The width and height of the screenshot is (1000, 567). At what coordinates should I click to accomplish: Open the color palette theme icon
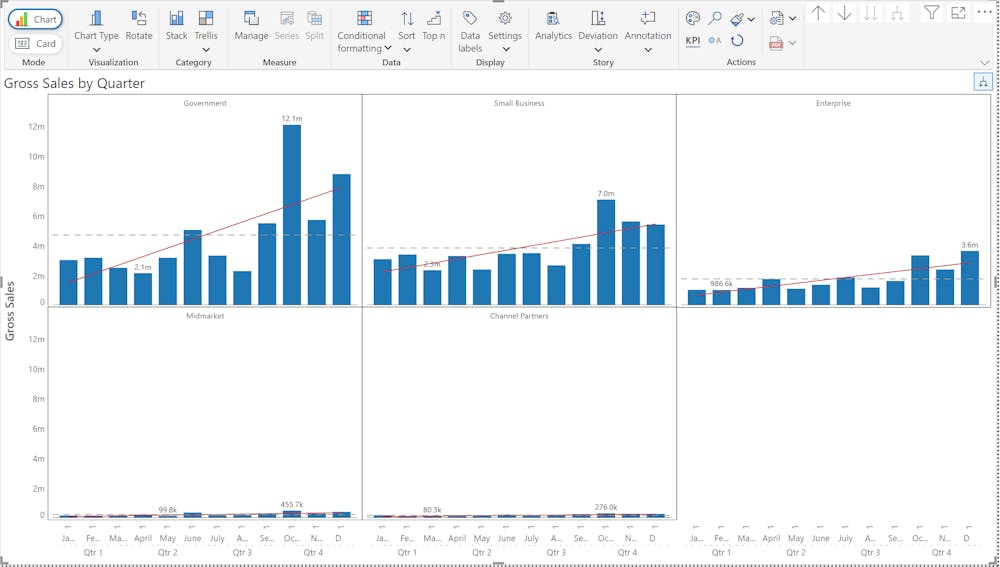[693, 18]
